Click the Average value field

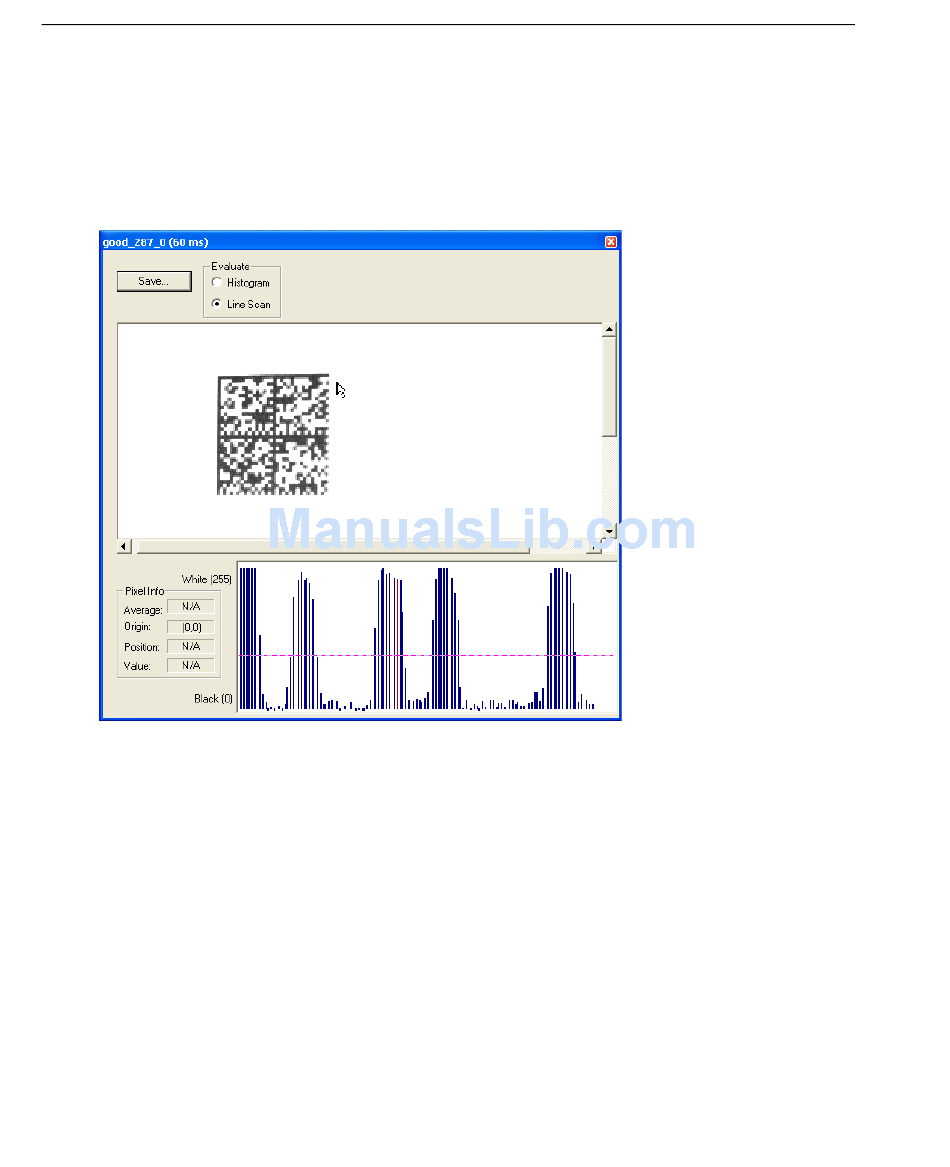(x=191, y=607)
